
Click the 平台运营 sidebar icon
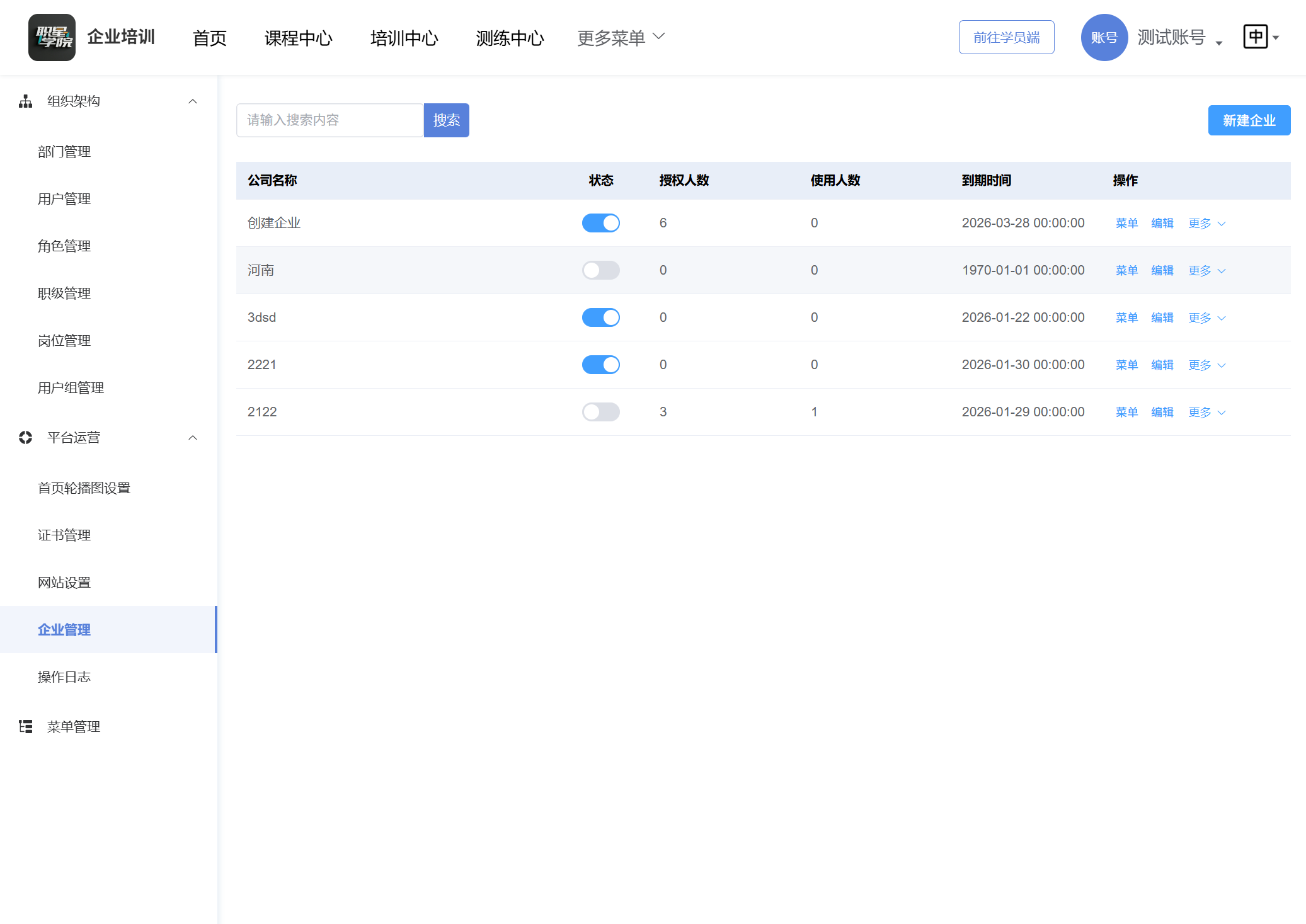pos(25,437)
